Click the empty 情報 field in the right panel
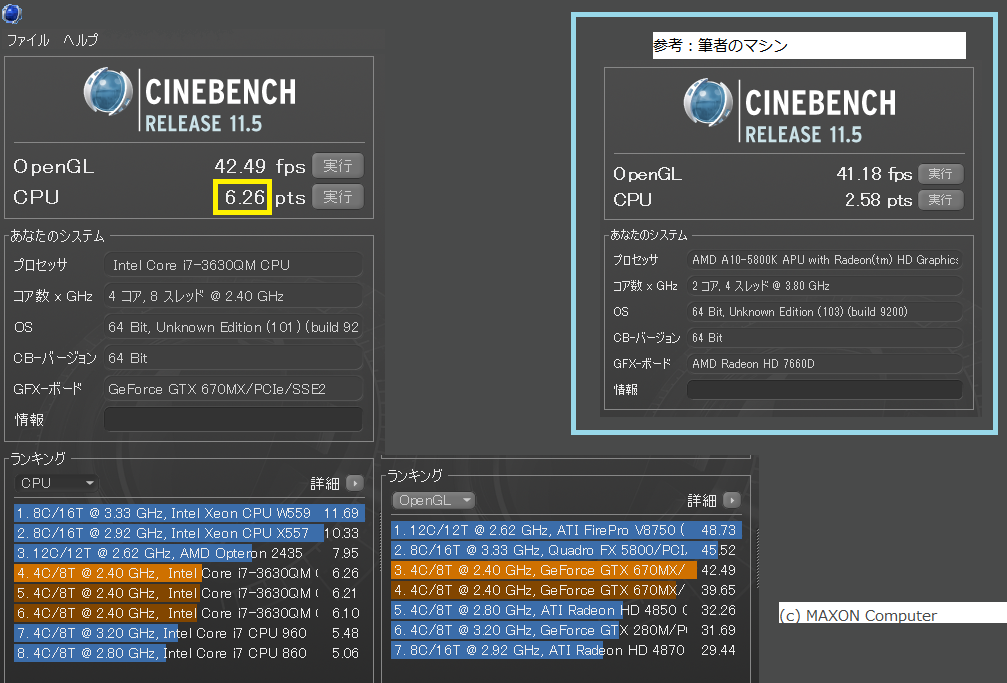 (825, 389)
